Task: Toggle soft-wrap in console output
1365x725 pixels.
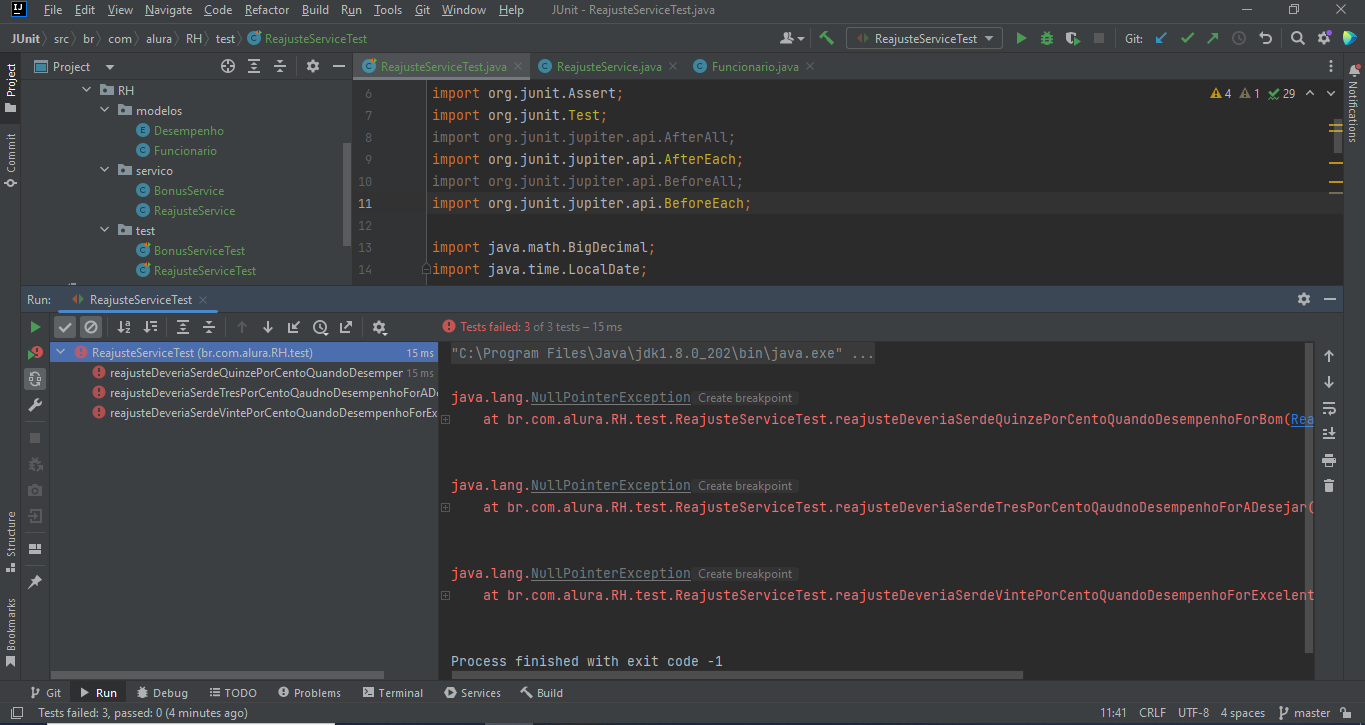Action: 1329,408
